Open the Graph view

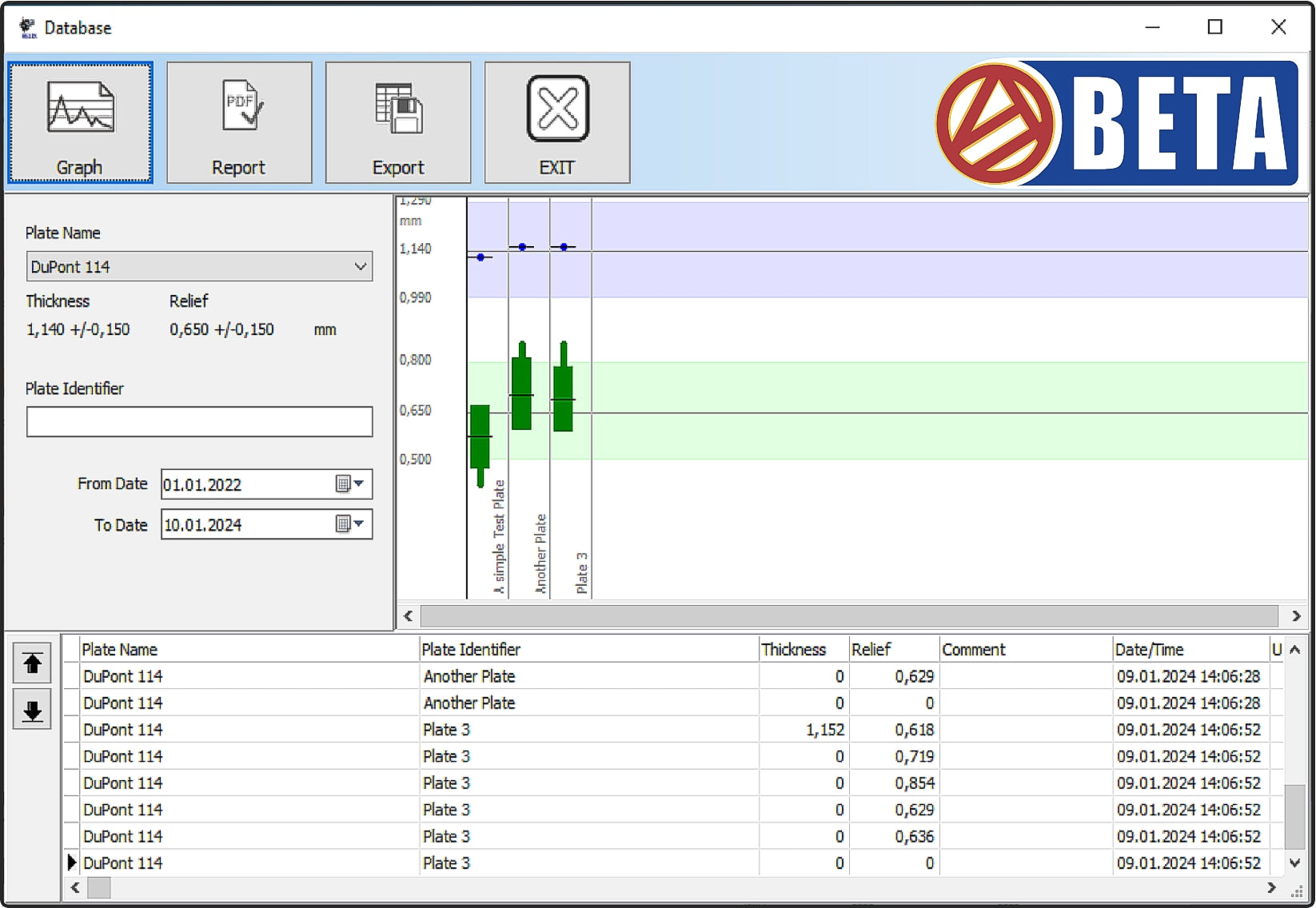[79, 121]
